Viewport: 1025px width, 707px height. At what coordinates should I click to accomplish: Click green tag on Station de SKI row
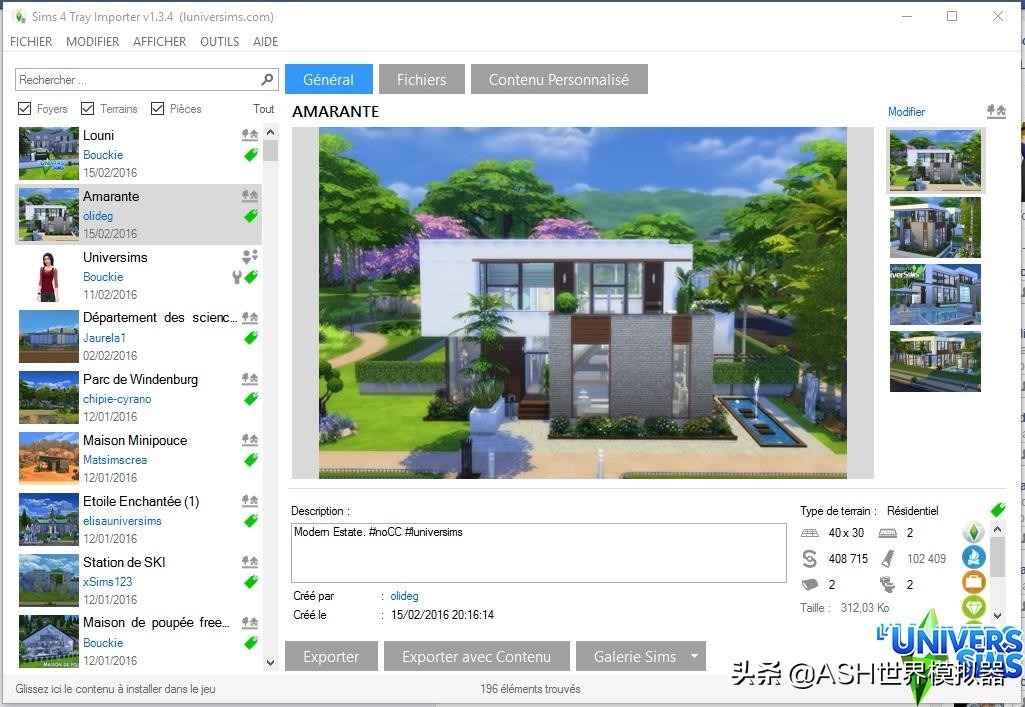click(251, 582)
